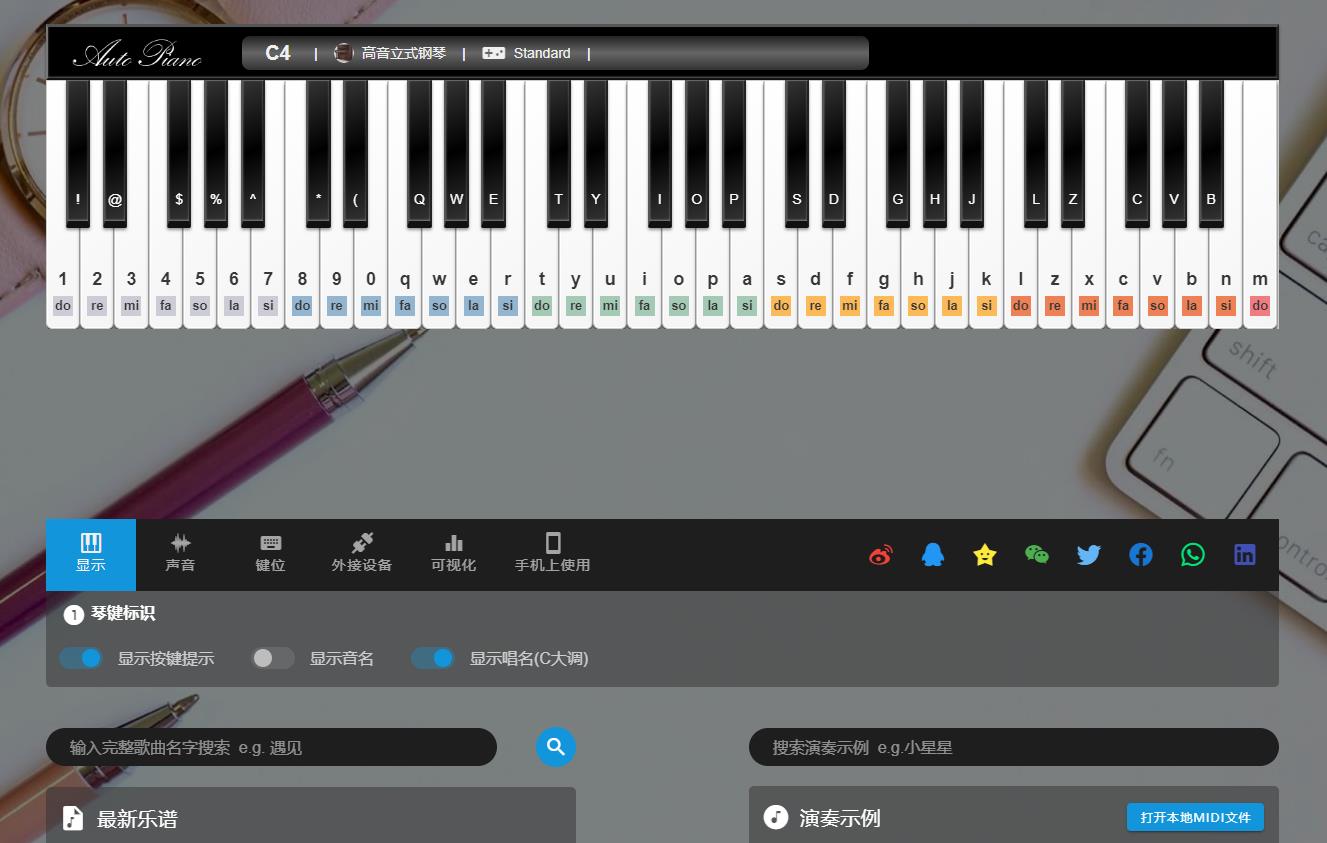Click the yellow star Qzone icon
1327x843 pixels.
pyautogui.click(x=984, y=555)
